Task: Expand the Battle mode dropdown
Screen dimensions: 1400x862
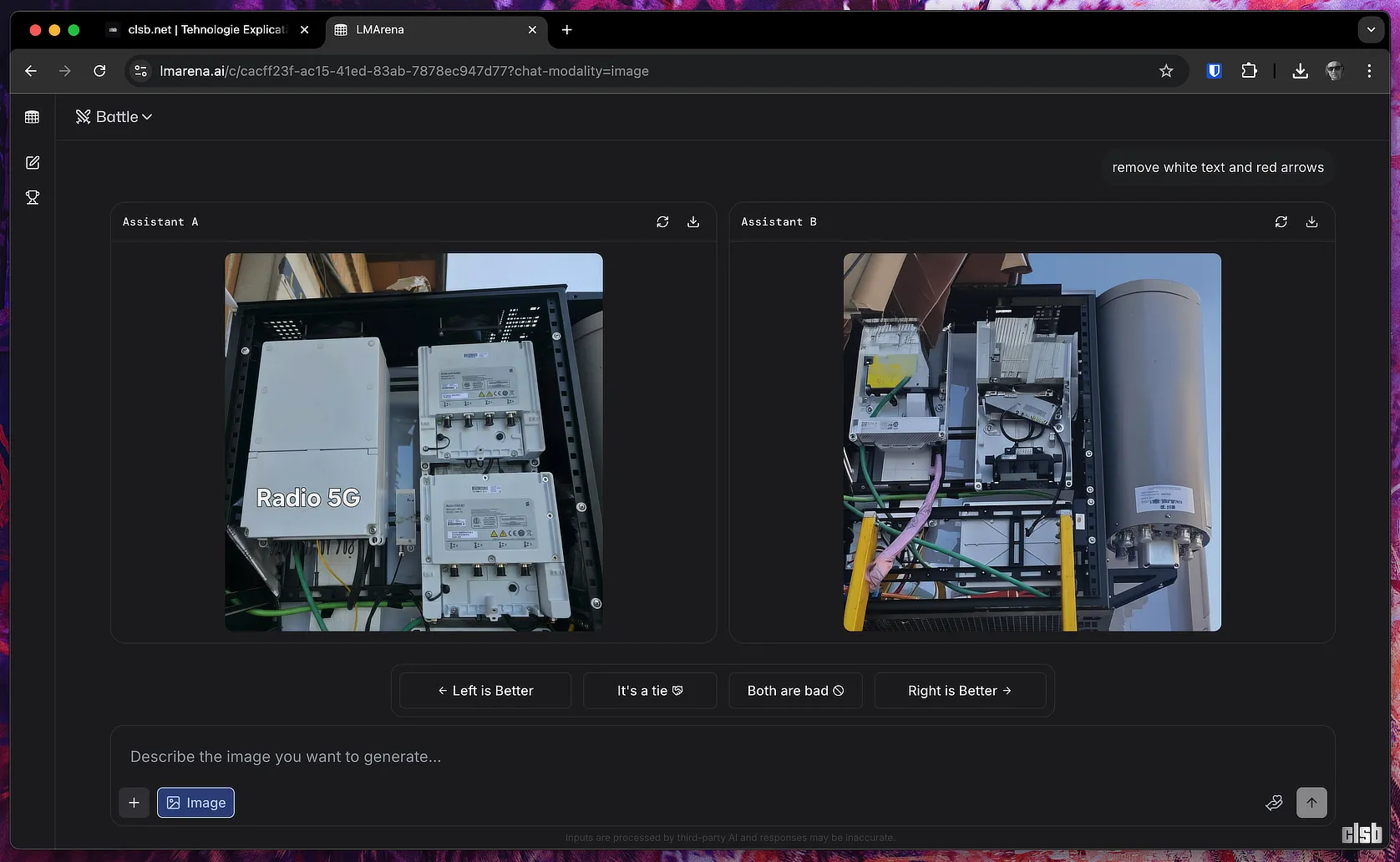Action: click(114, 117)
